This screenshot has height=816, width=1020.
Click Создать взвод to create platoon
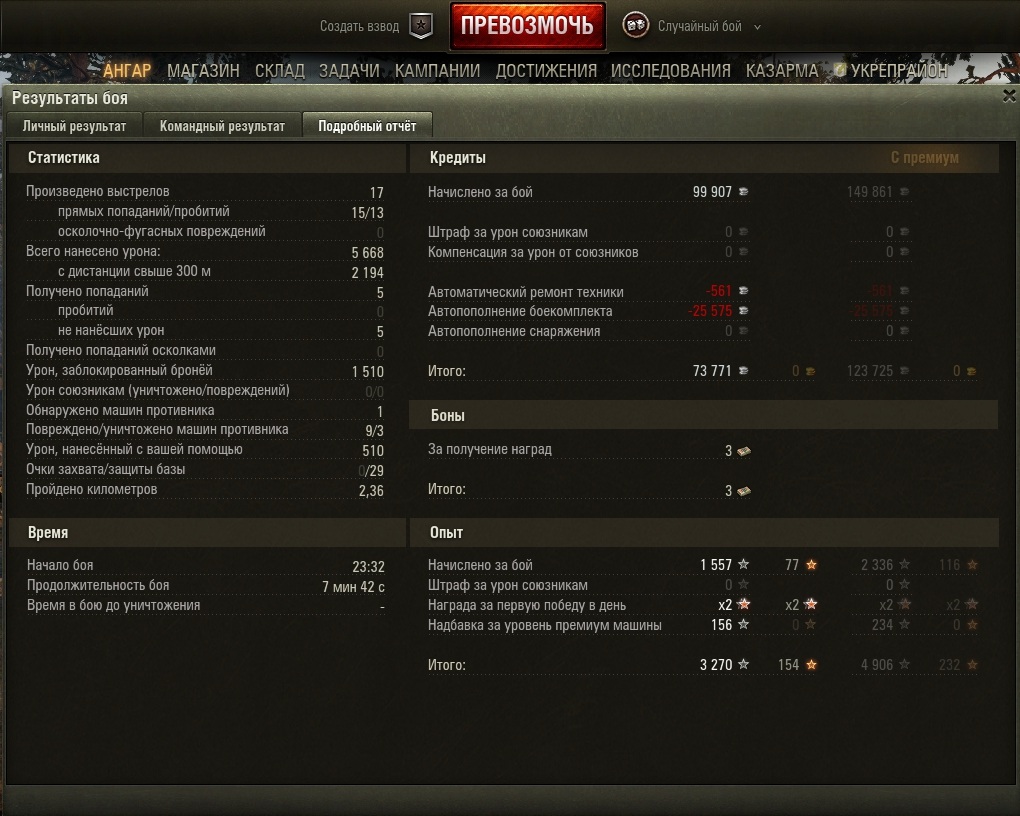[360, 26]
